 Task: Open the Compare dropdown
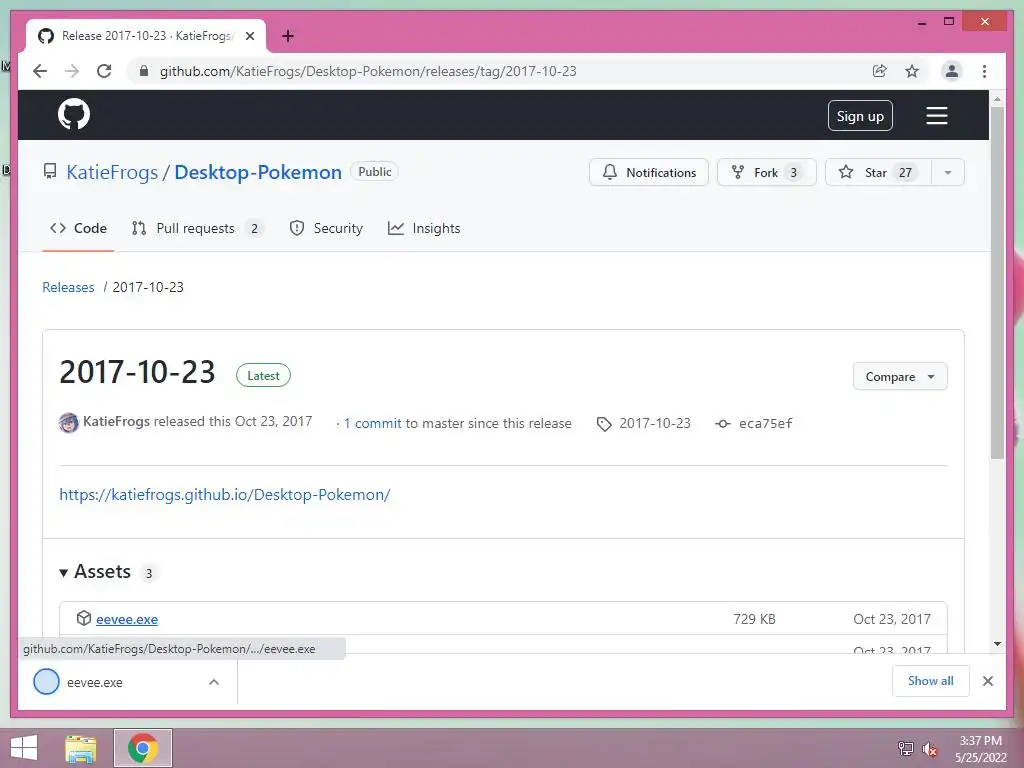coord(900,377)
